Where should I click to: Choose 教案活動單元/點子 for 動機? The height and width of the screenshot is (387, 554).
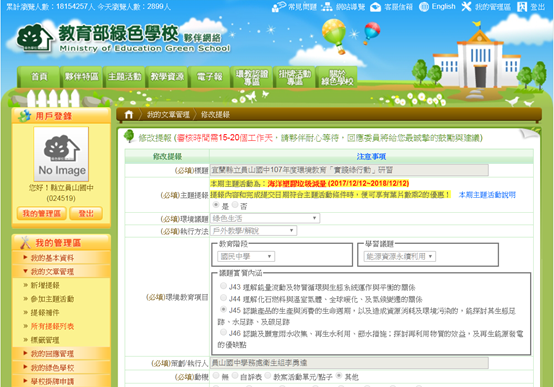coord(268,376)
